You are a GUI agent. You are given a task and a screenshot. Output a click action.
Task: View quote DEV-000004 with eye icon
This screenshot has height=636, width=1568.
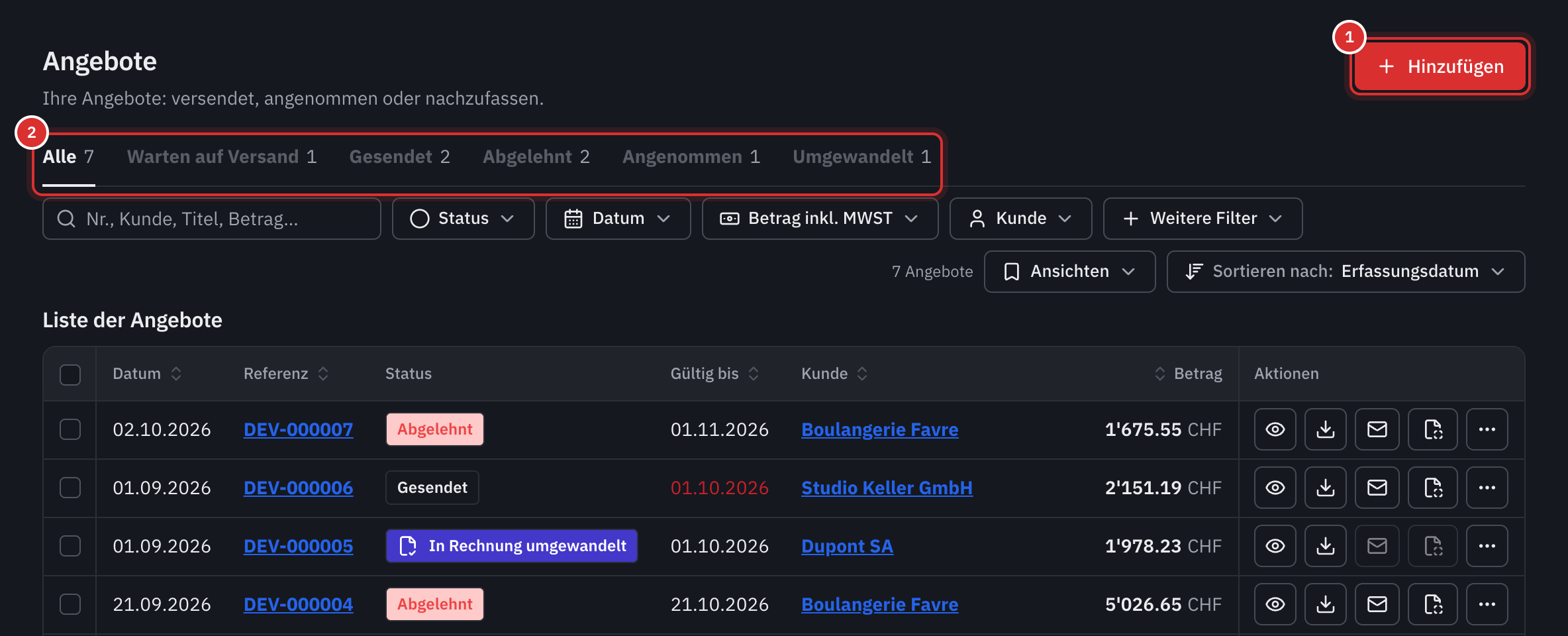1275,604
